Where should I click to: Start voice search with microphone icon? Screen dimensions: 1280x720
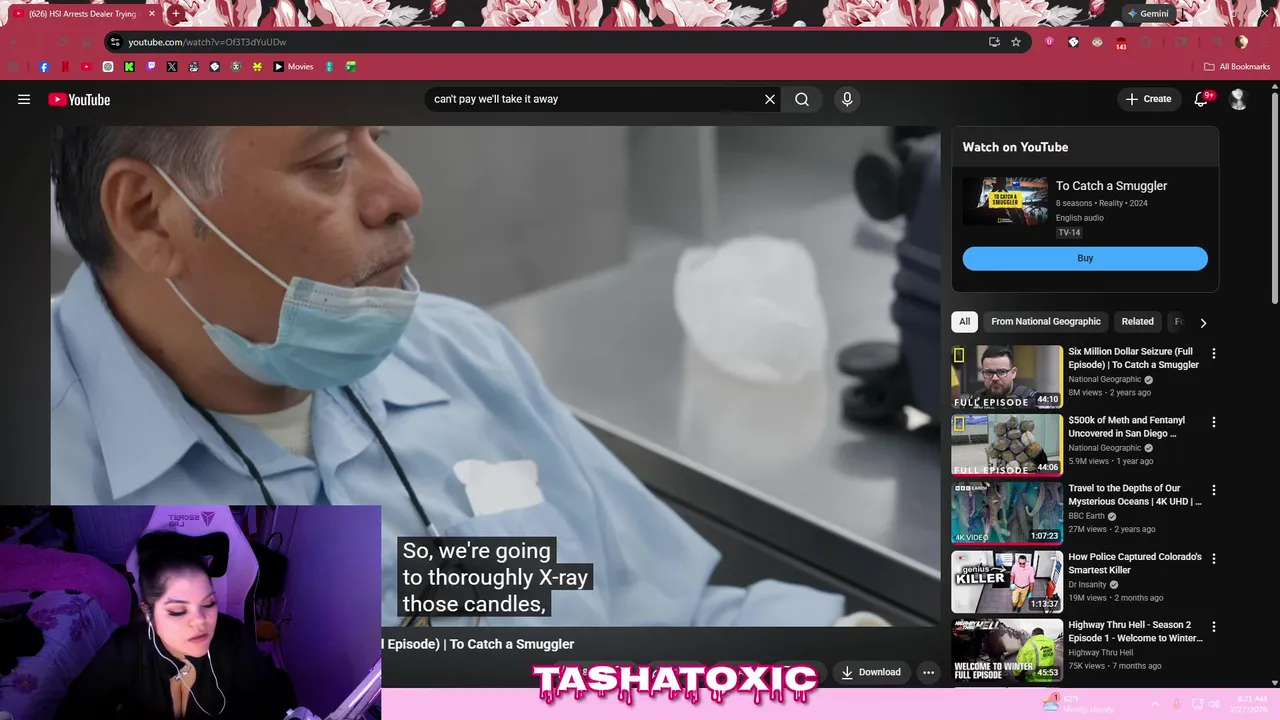click(x=847, y=99)
